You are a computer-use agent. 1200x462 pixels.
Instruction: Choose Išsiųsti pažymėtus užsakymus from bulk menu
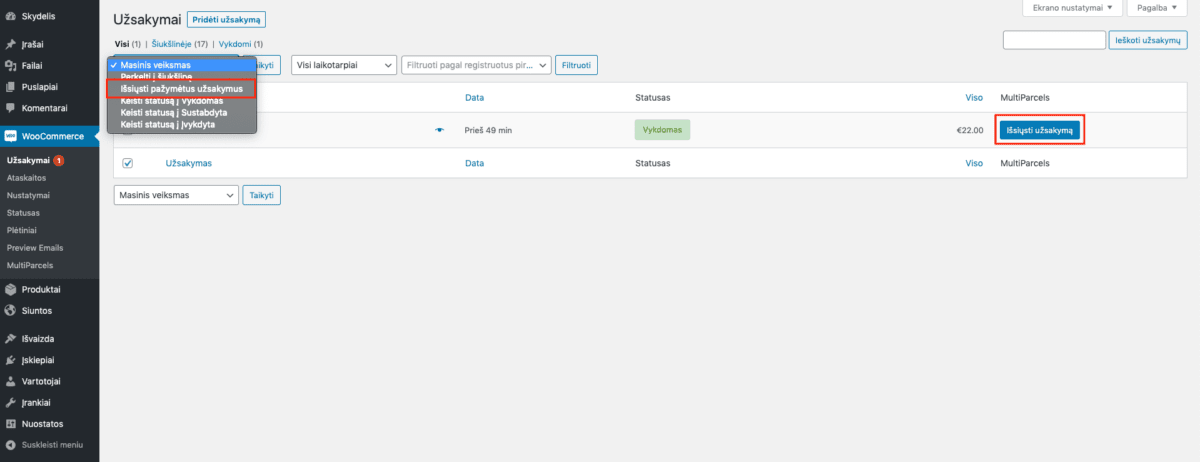click(x=181, y=89)
